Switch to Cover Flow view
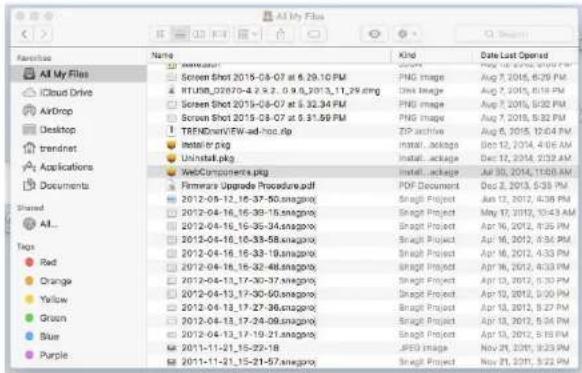The width and height of the screenshot is (582, 373). 219,35
